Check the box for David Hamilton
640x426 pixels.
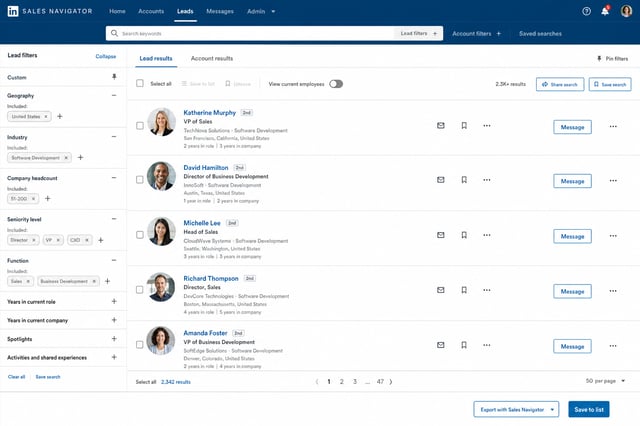click(x=140, y=180)
